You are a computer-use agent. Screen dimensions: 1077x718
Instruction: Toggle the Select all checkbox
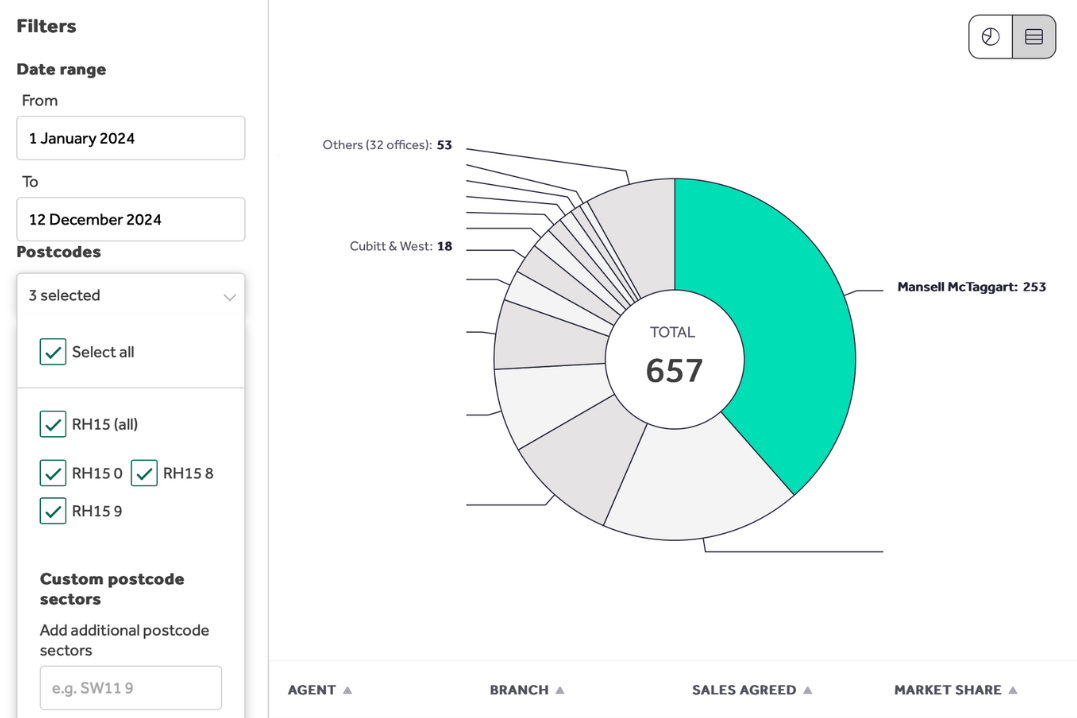[53, 352]
